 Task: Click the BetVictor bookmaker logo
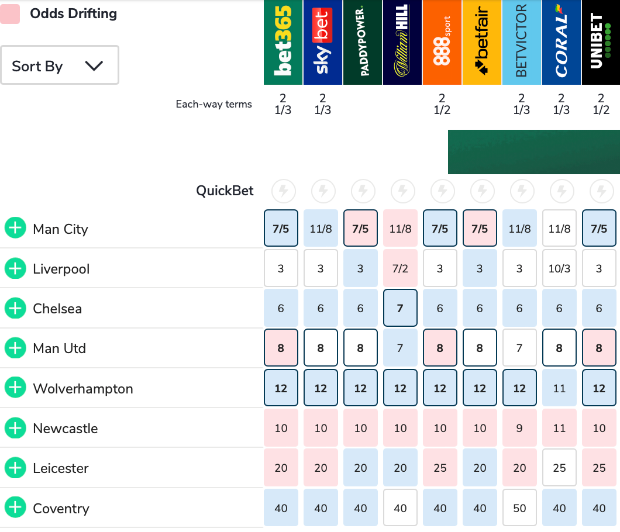pos(522,42)
